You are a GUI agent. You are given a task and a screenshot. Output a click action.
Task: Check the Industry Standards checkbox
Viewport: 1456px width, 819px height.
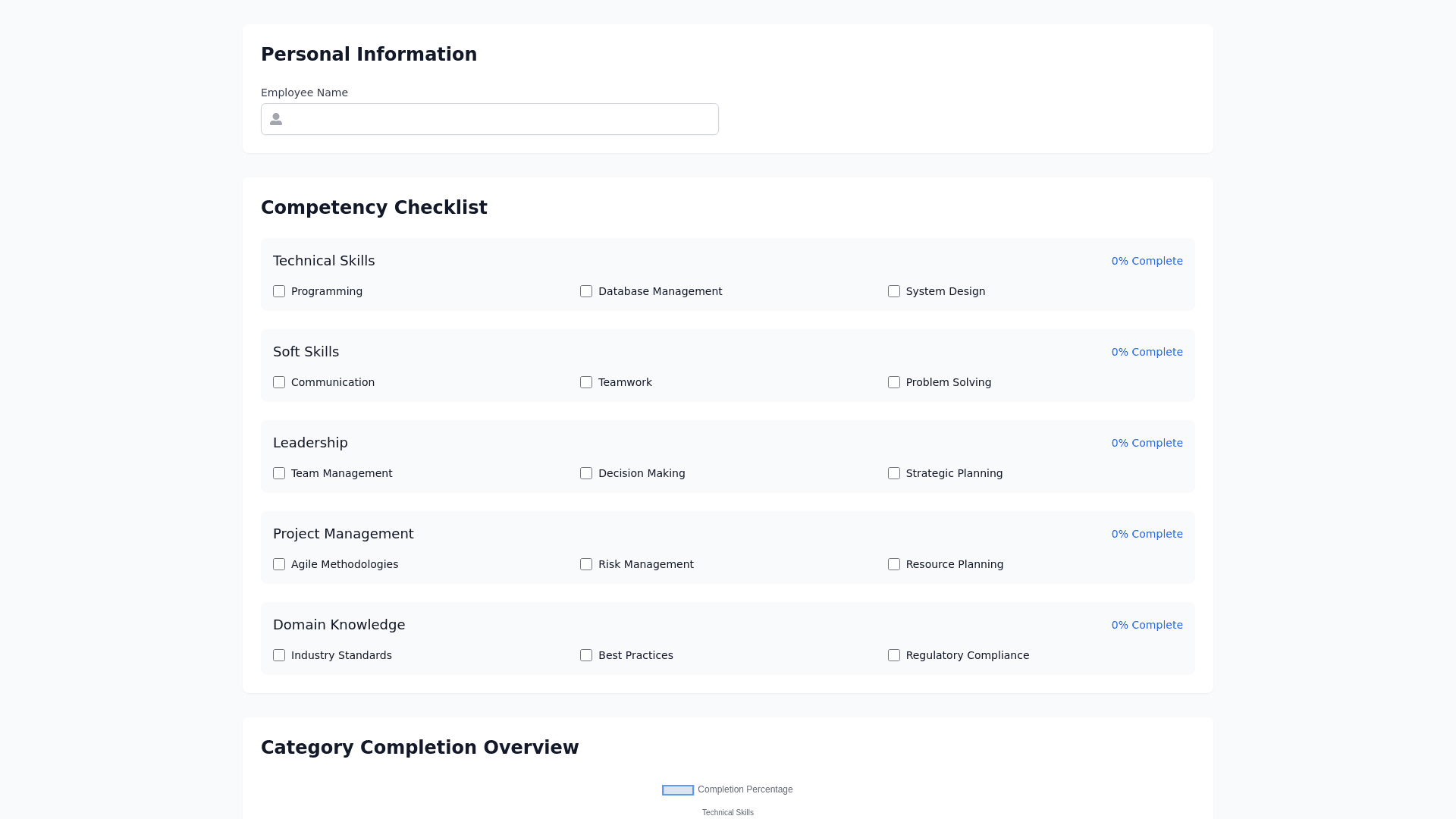279,655
